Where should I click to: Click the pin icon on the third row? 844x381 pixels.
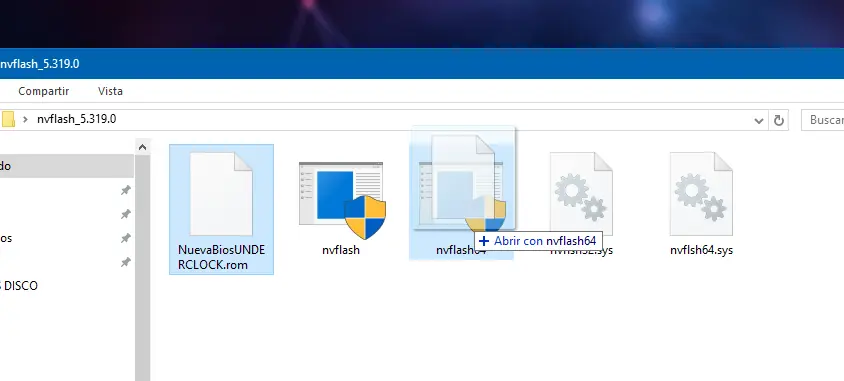[125, 238]
